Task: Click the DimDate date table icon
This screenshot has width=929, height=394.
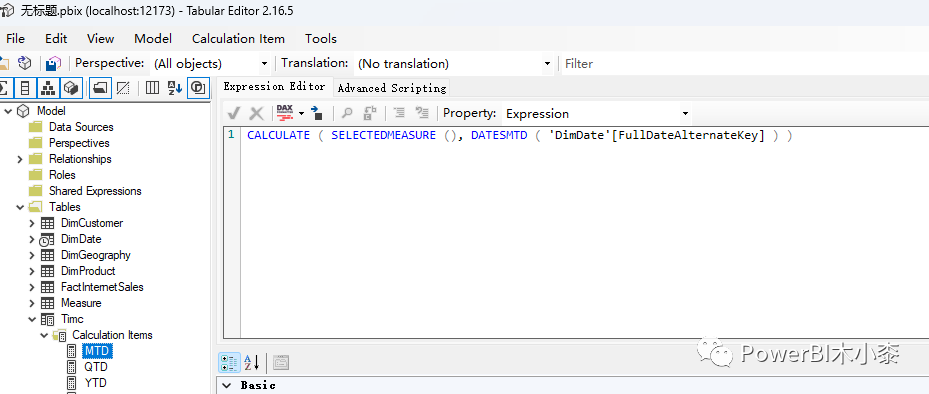Action: 47,239
